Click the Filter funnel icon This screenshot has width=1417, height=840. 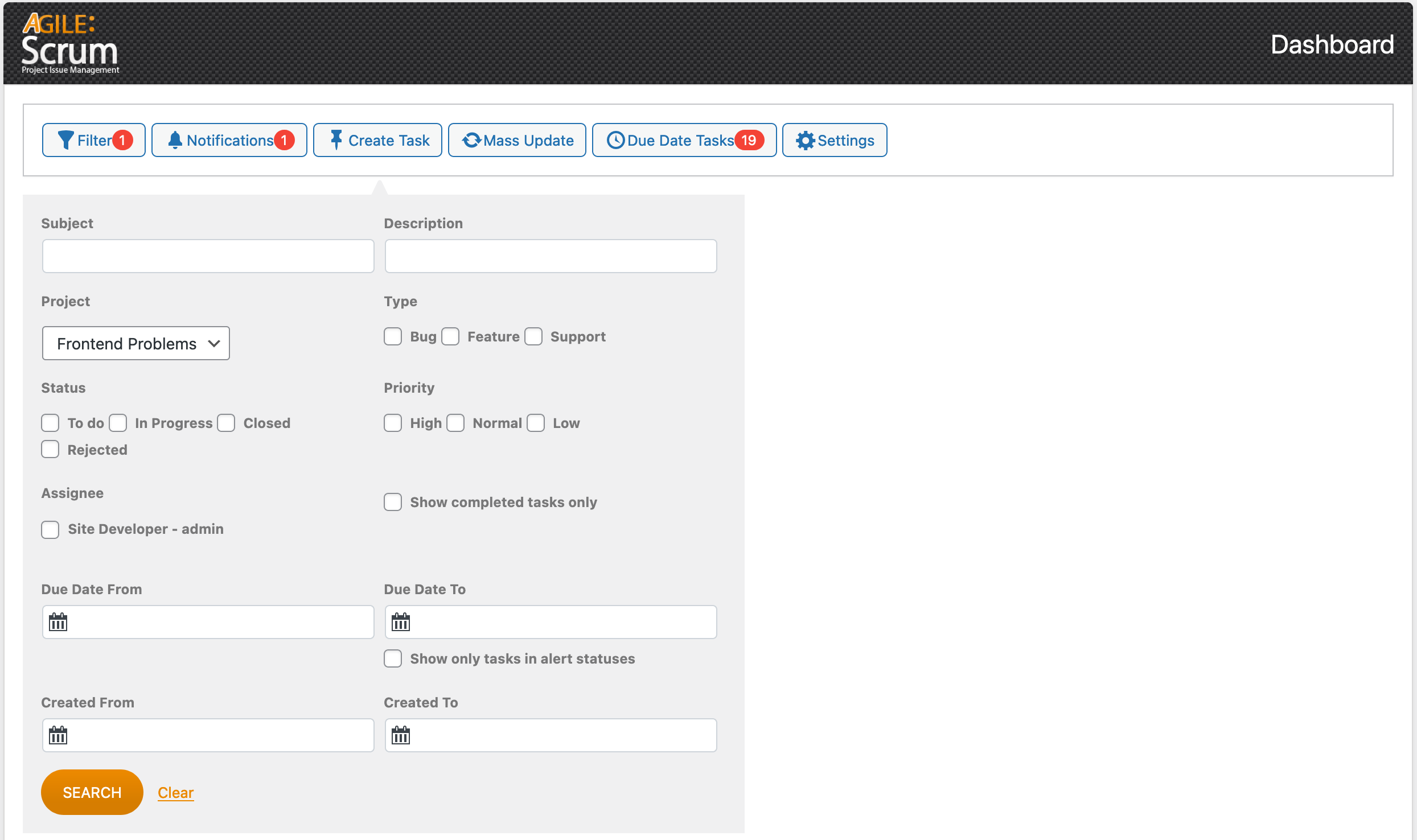[65, 140]
